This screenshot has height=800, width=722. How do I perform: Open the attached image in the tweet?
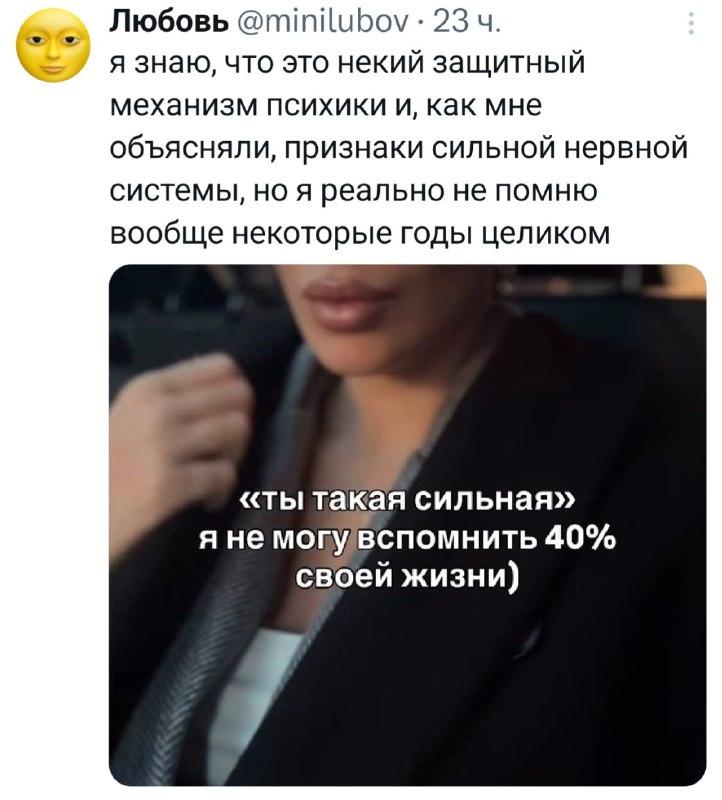coord(408,526)
